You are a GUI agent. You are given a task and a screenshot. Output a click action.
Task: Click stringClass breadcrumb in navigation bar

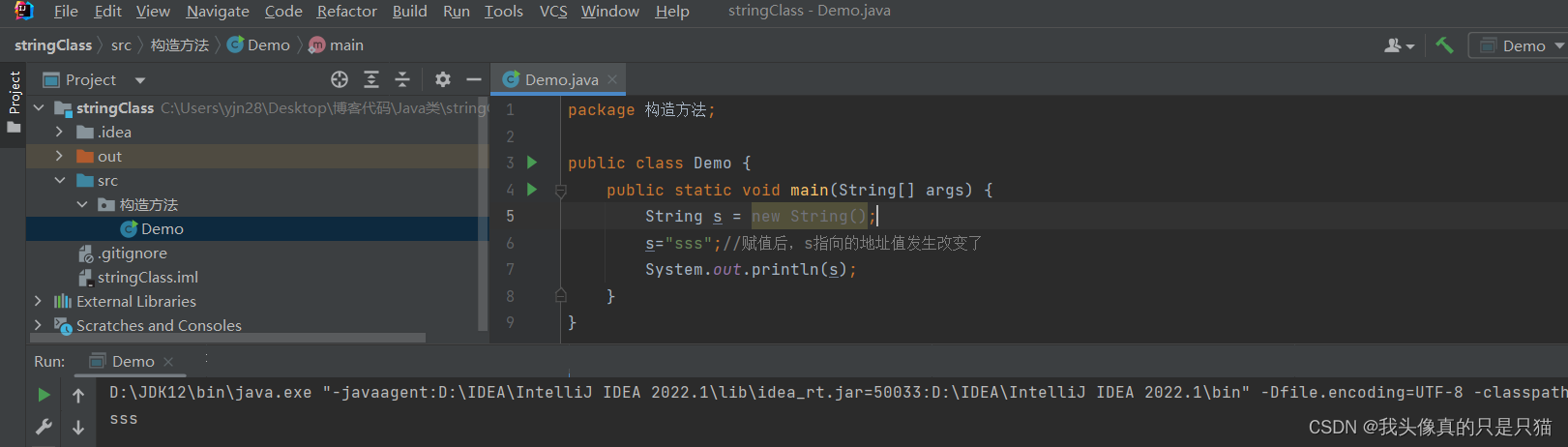53,45
